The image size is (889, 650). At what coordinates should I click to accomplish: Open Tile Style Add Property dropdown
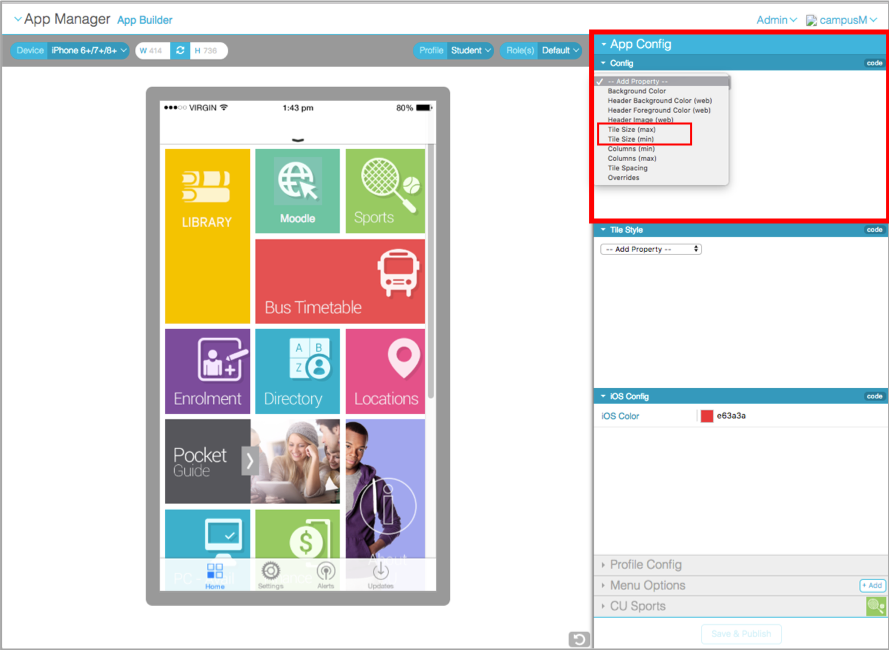[651, 249]
